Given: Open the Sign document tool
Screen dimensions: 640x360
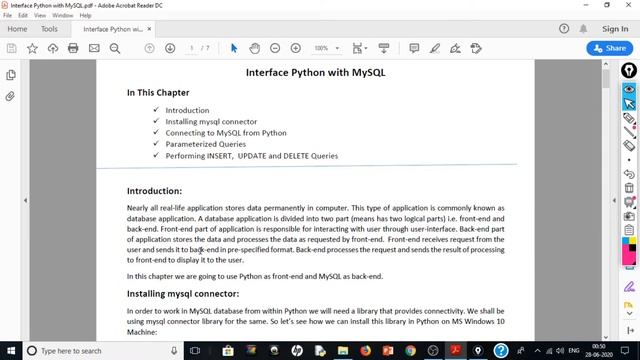Looking at the screenshot, I should pos(455,49).
